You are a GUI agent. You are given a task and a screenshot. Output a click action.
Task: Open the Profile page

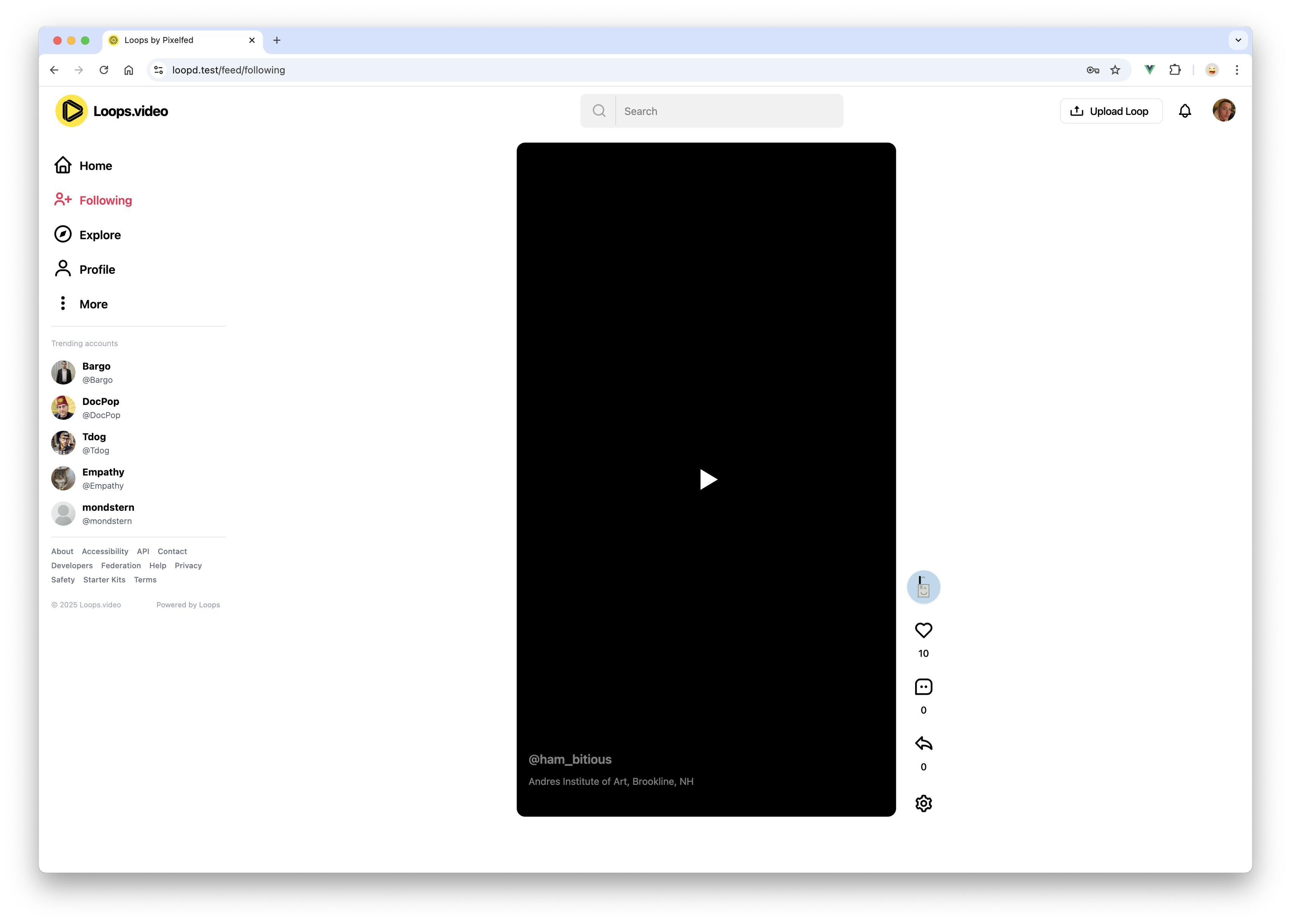tap(84, 270)
